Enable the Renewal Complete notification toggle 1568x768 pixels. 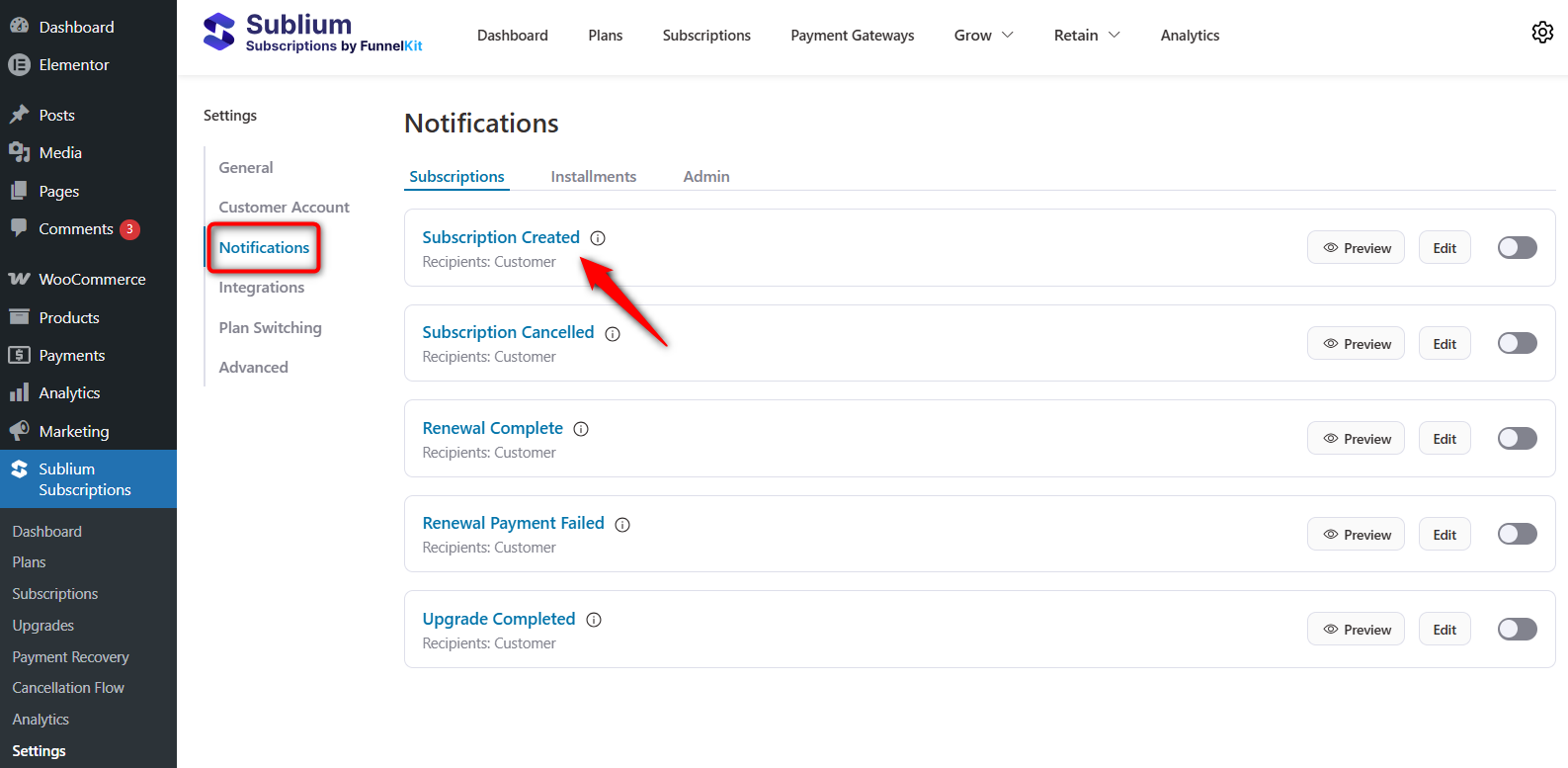point(1517,439)
